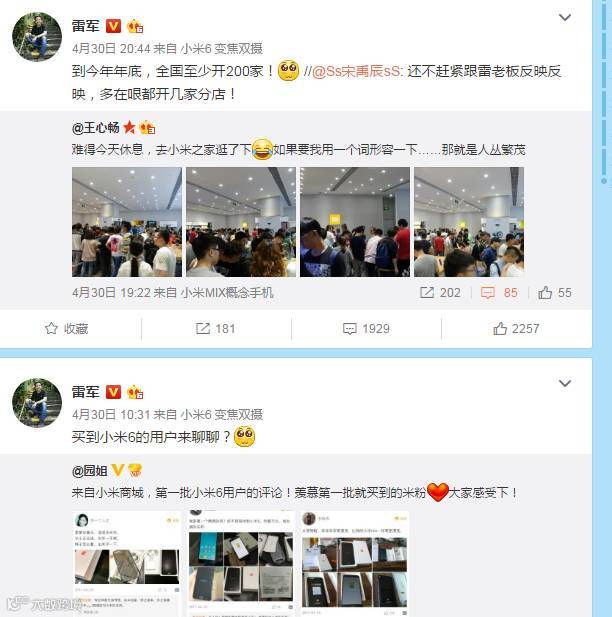612x617 pixels.
Task: Expand the second post's chevron menu
Action: (x=565, y=383)
